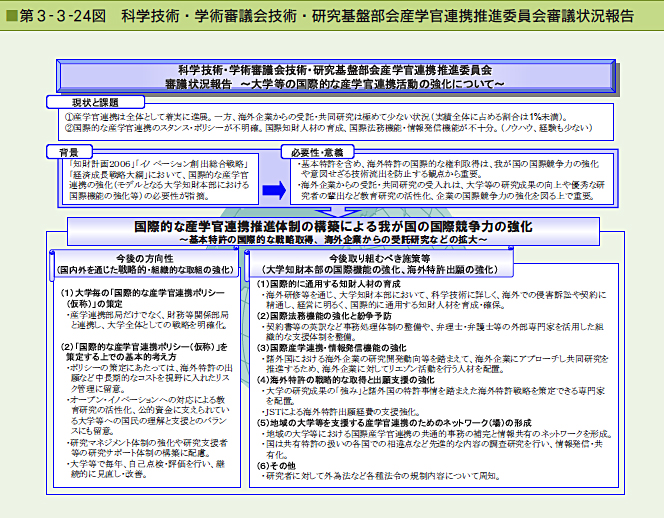Click the downward arrow above the headline
Viewport: 664px width, 518px height.
(x=338, y=212)
